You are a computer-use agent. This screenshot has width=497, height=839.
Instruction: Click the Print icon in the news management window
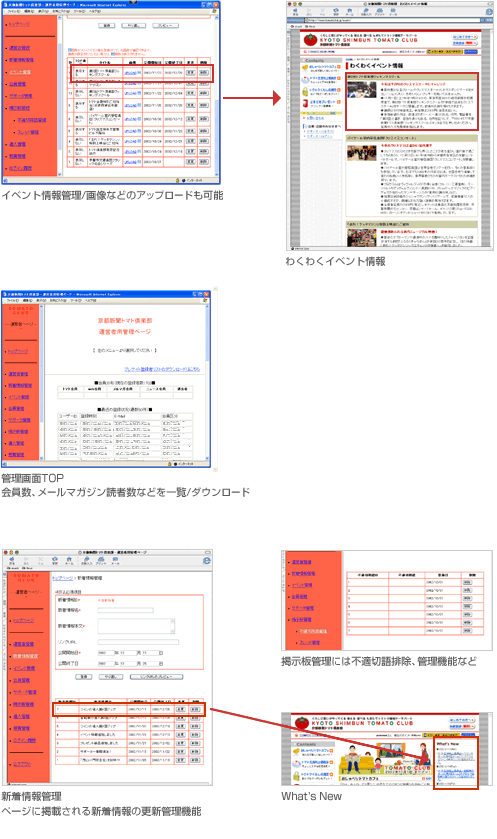(x=101, y=561)
